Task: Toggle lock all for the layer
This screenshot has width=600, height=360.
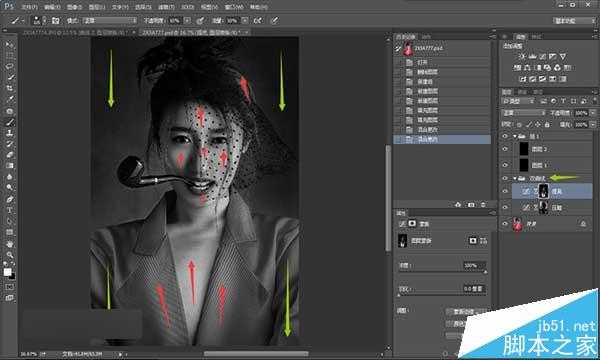Action: tap(547, 124)
